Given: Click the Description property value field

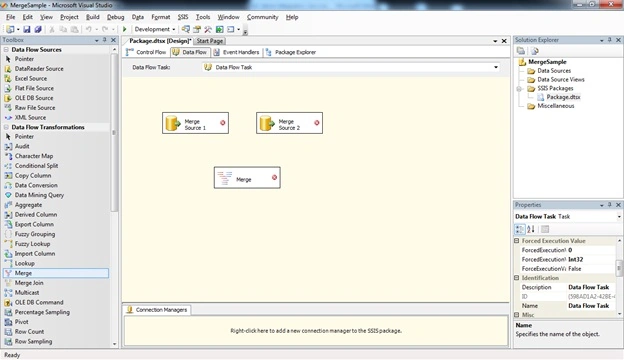Looking at the screenshot, I should 591,287.
